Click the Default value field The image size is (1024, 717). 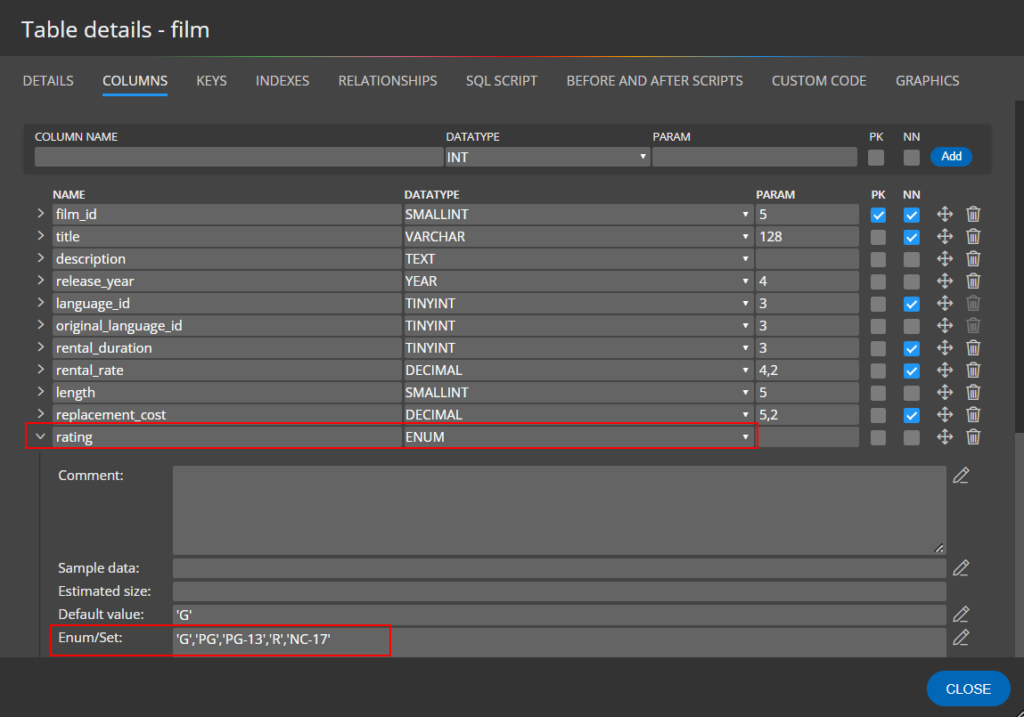pyautogui.click(x=559, y=614)
